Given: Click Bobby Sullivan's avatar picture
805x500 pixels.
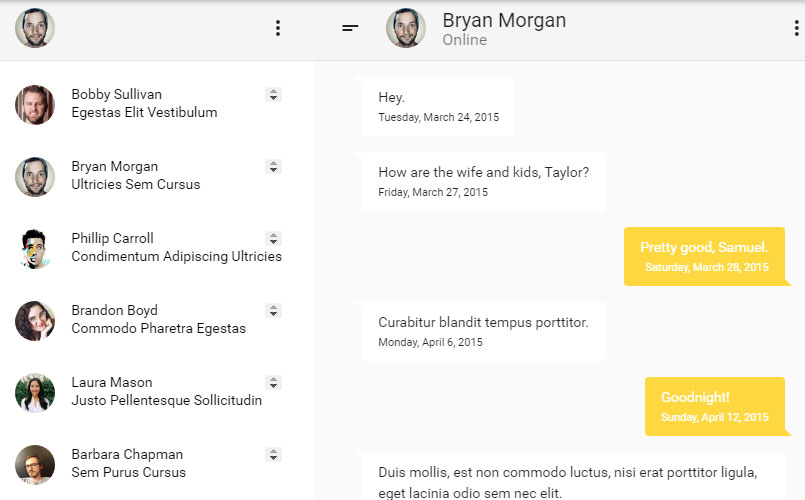Looking at the screenshot, I should pyautogui.click(x=35, y=104).
